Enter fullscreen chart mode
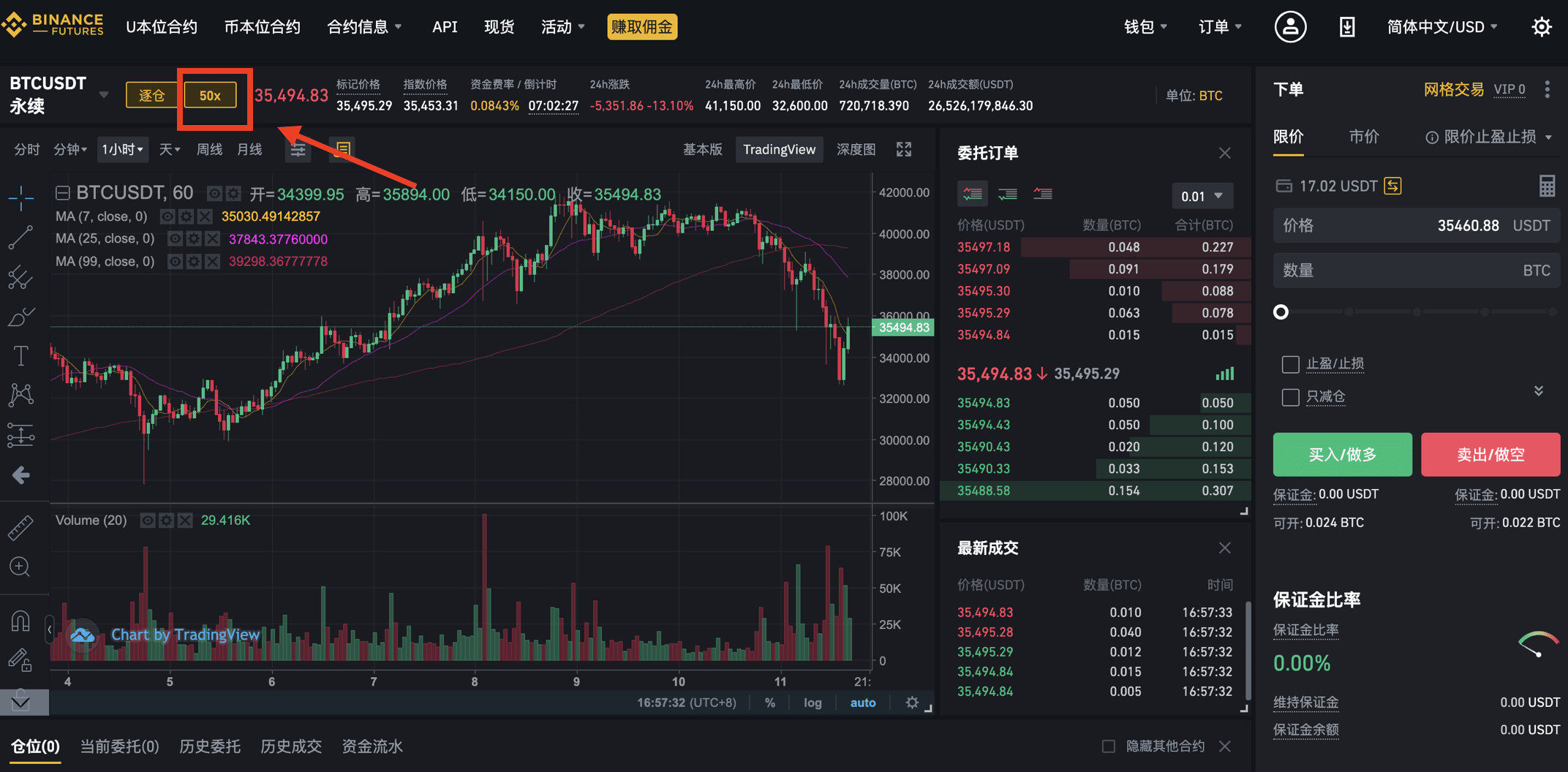Image resolution: width=1568 pixels, height=772 pixels. click(x=905, y=150)
